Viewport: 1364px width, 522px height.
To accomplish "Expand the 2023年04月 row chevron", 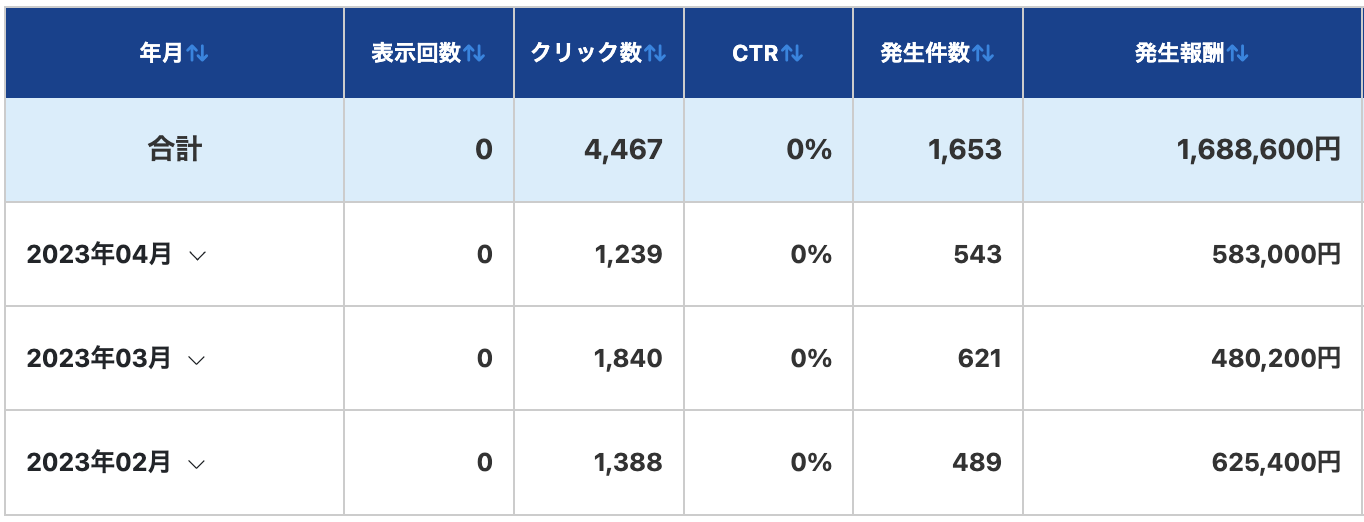I will 197,256.
